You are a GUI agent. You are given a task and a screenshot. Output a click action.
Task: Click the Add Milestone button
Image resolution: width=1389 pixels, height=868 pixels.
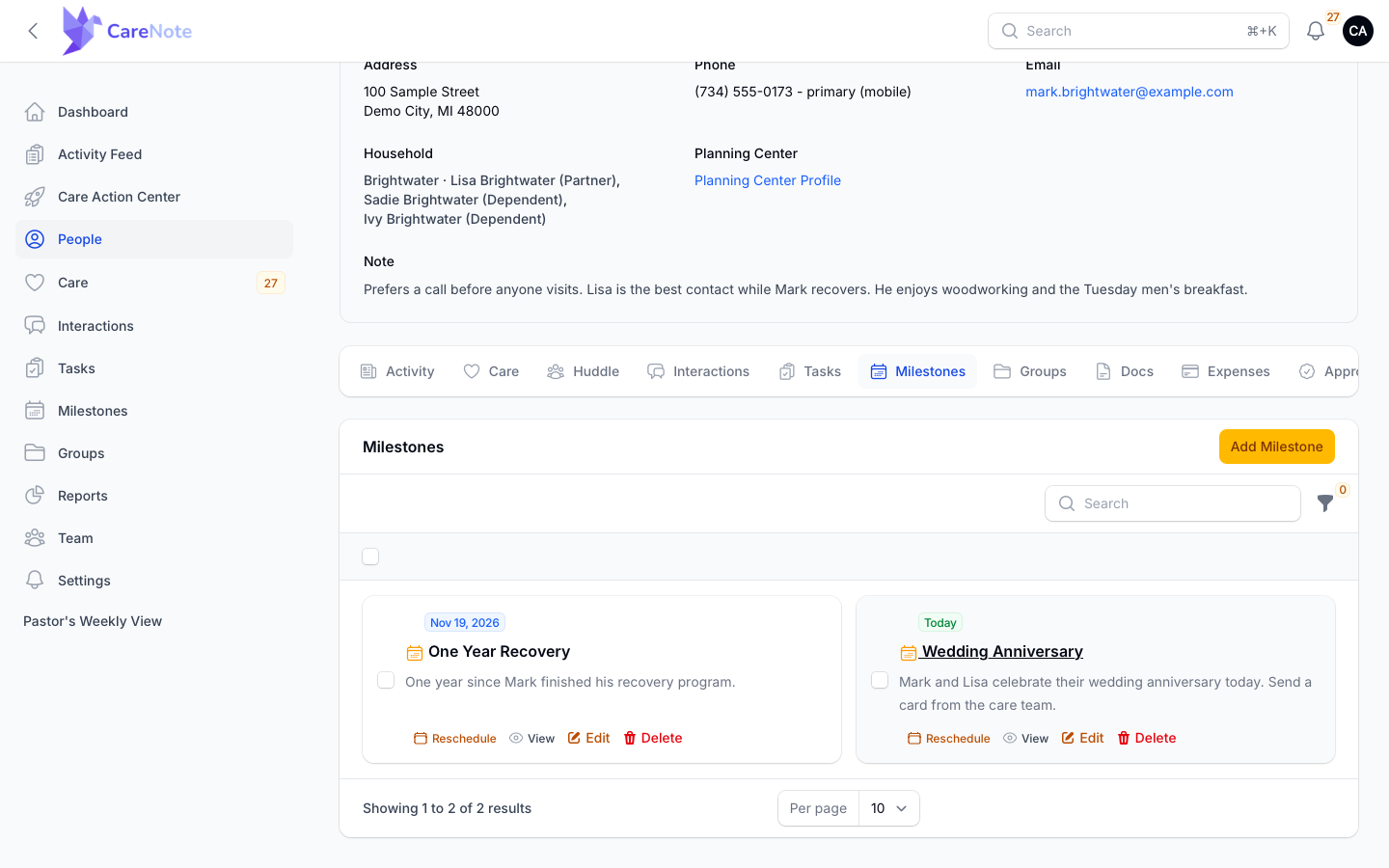1276,447
